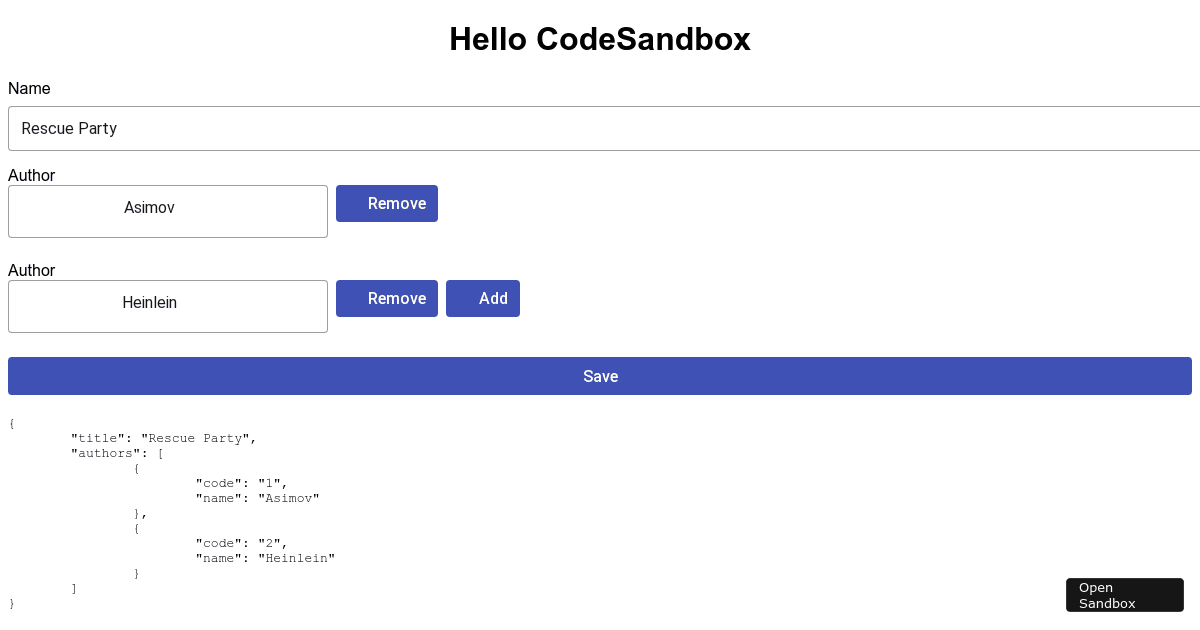Open the sandbox via the Open Sandbox button
The image size is (1200, 630).
click(x=1124, y=595)
